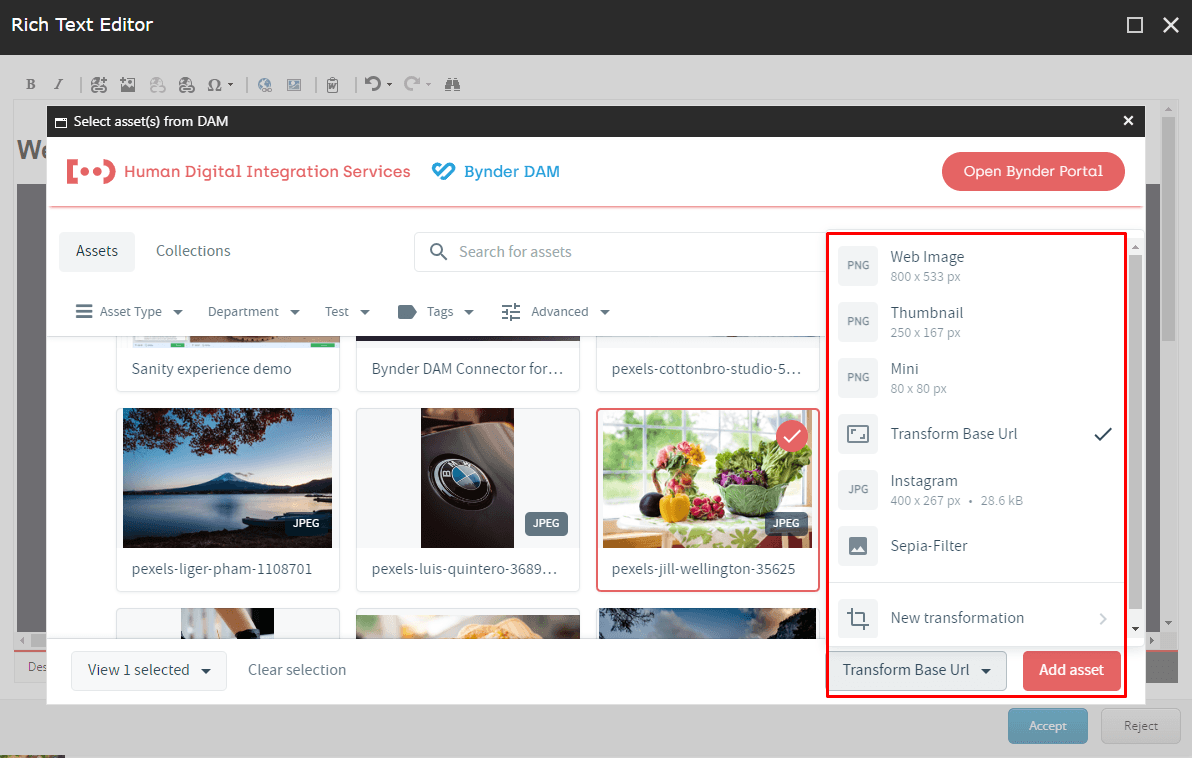Click the binoculars Find icon
The width and height of the screenshot is (1192, 758).
point(452,85)
